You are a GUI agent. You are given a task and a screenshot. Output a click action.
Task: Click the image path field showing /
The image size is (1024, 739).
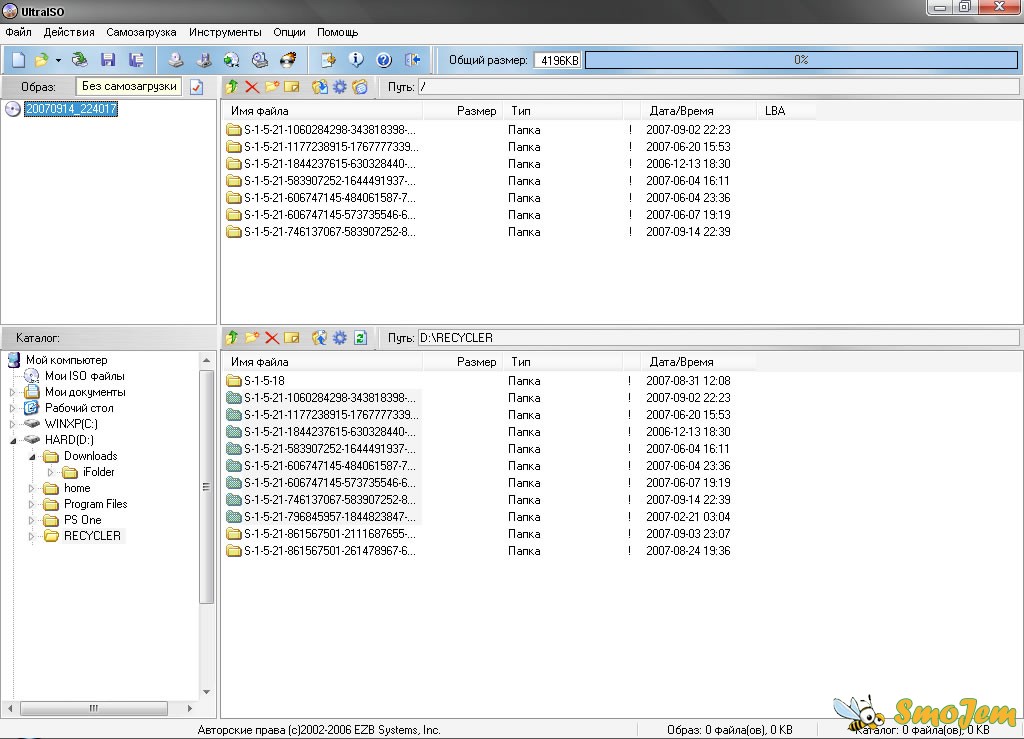coord(718,87)
